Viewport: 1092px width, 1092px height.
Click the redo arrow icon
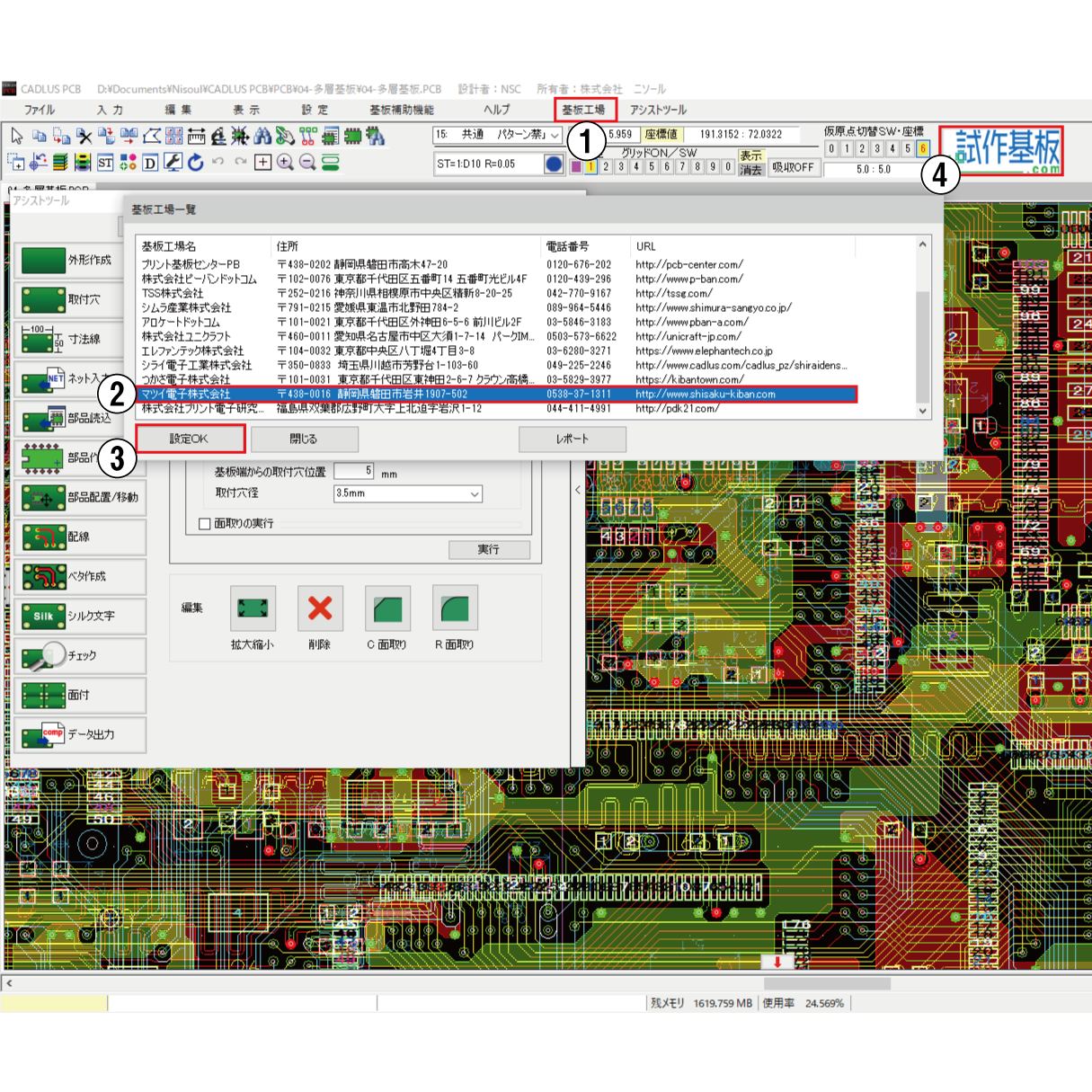coord(240,162)
